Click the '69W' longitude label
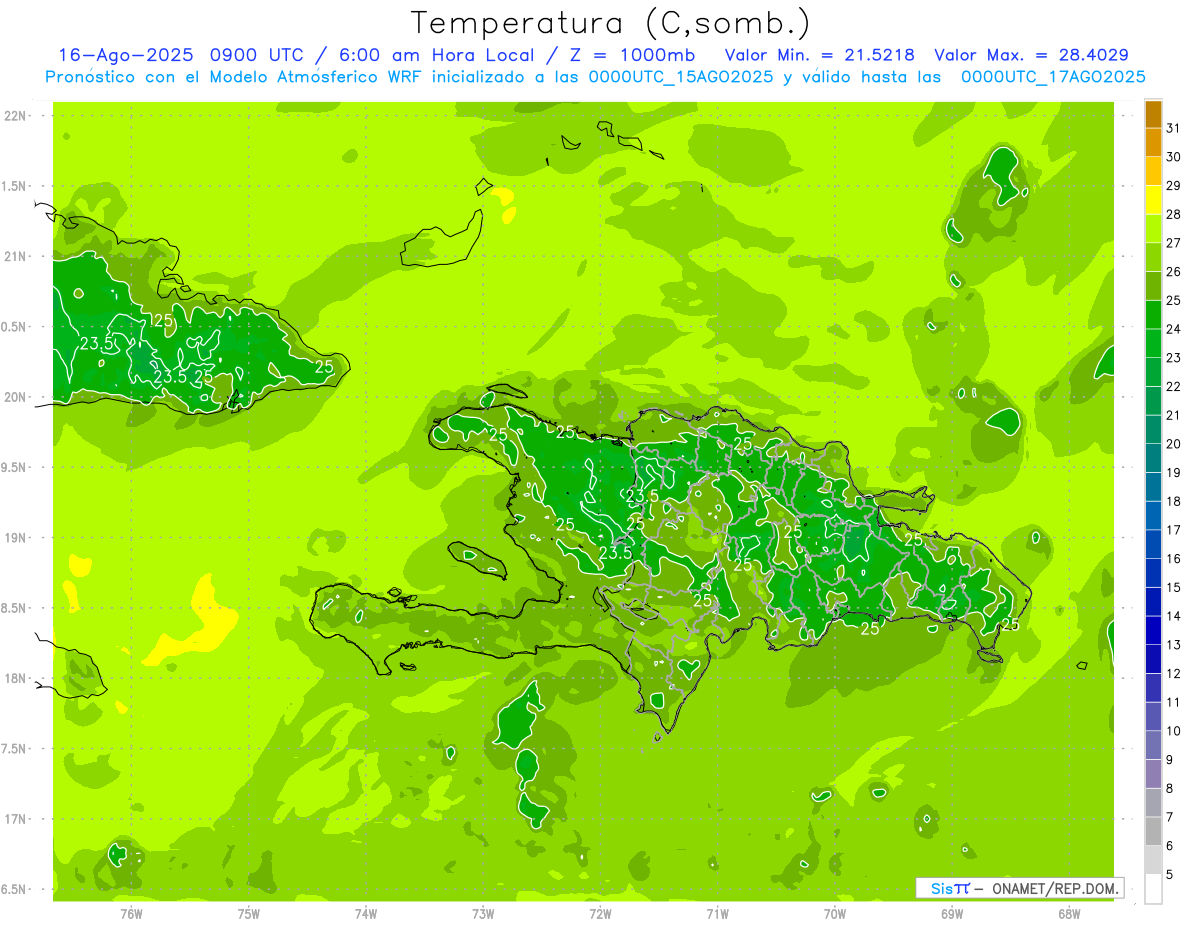This screenshot has width=1200, height=927. point(951,914)
